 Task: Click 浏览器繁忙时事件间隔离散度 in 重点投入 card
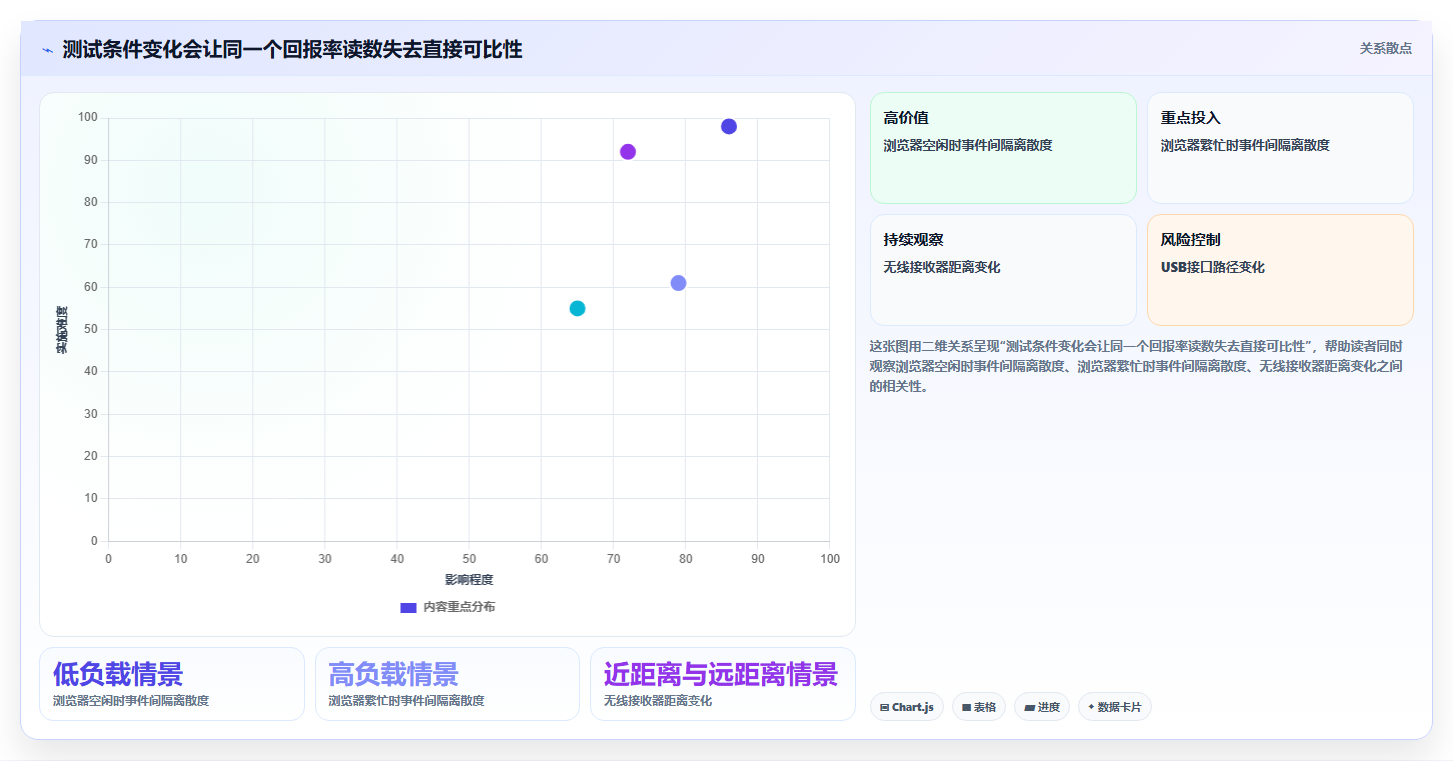coord(1245,145)
